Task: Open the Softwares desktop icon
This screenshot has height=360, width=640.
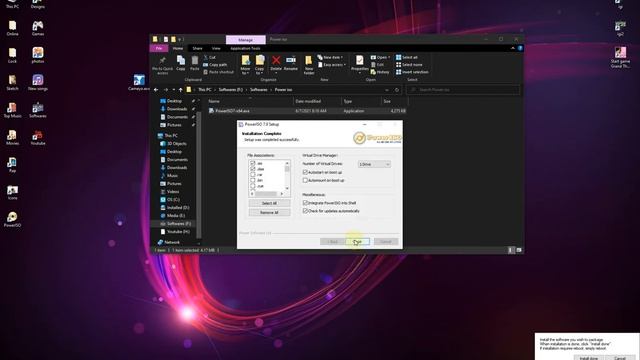Action: 38,110
